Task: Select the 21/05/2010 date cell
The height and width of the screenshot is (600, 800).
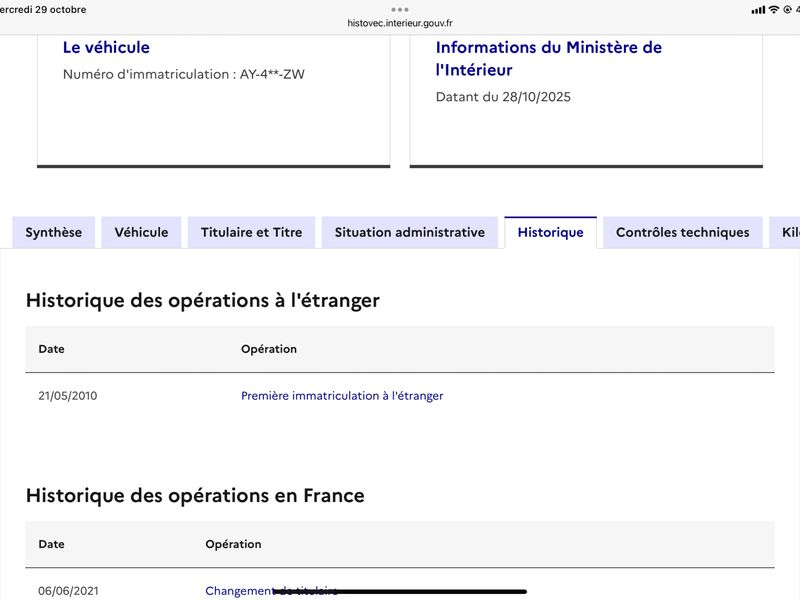Action: tap(68, 396)
